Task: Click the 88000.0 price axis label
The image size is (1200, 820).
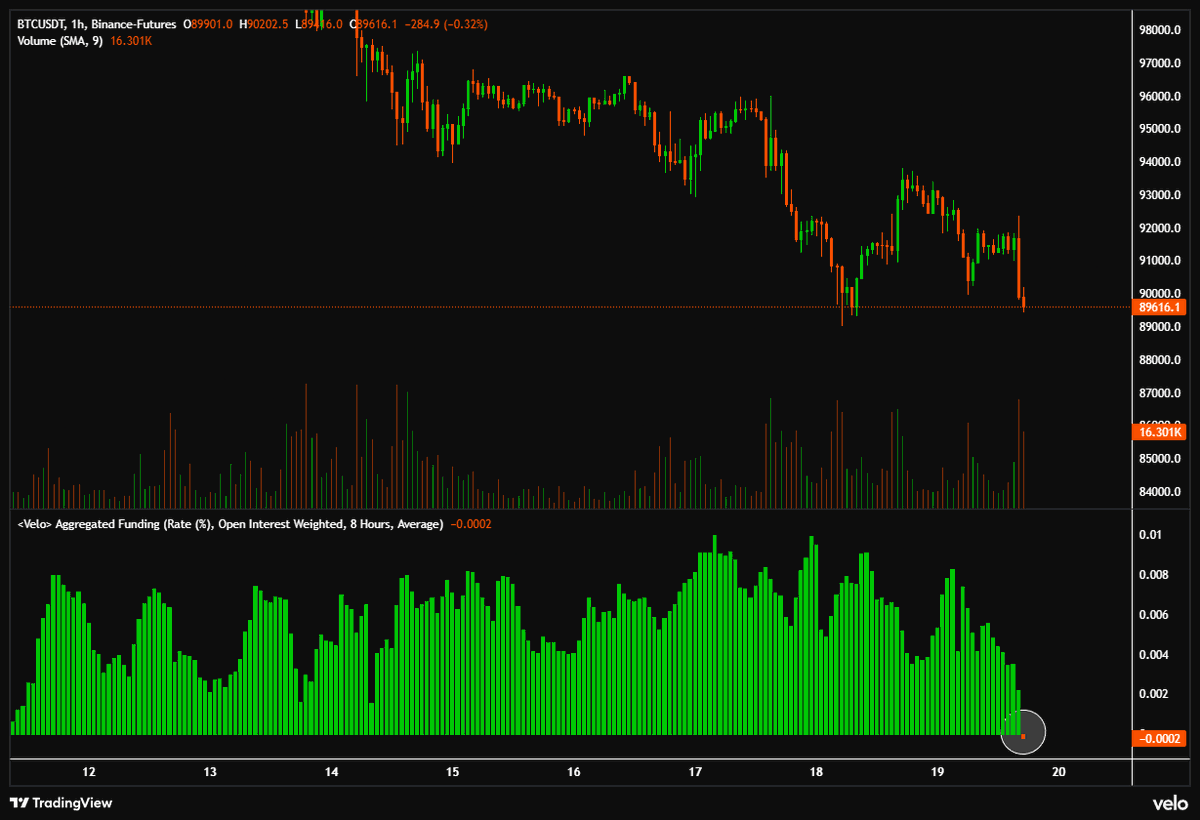Action: [x=1161, y=360]
